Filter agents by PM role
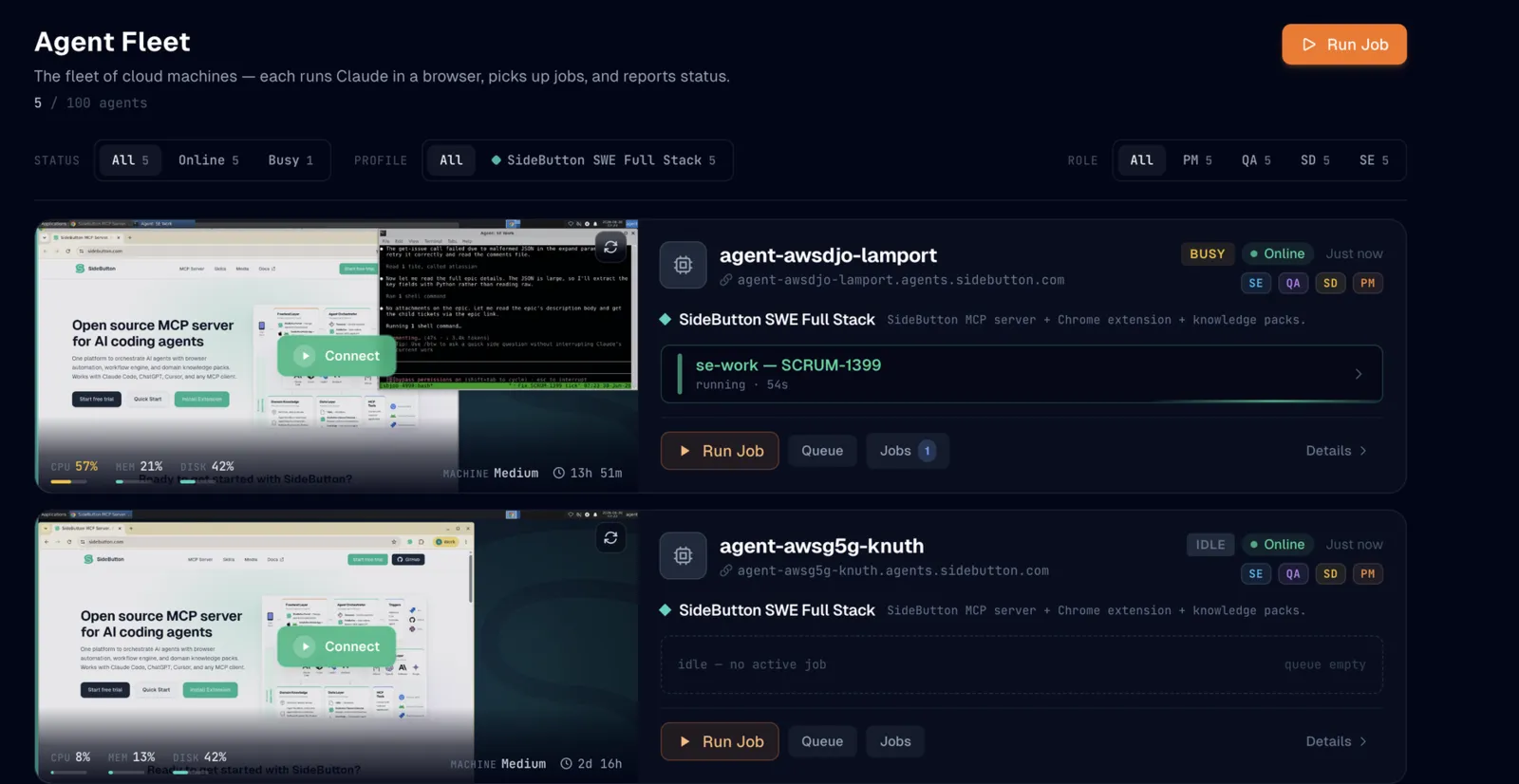The image size is (1519, 784). tap(1197, 160)
